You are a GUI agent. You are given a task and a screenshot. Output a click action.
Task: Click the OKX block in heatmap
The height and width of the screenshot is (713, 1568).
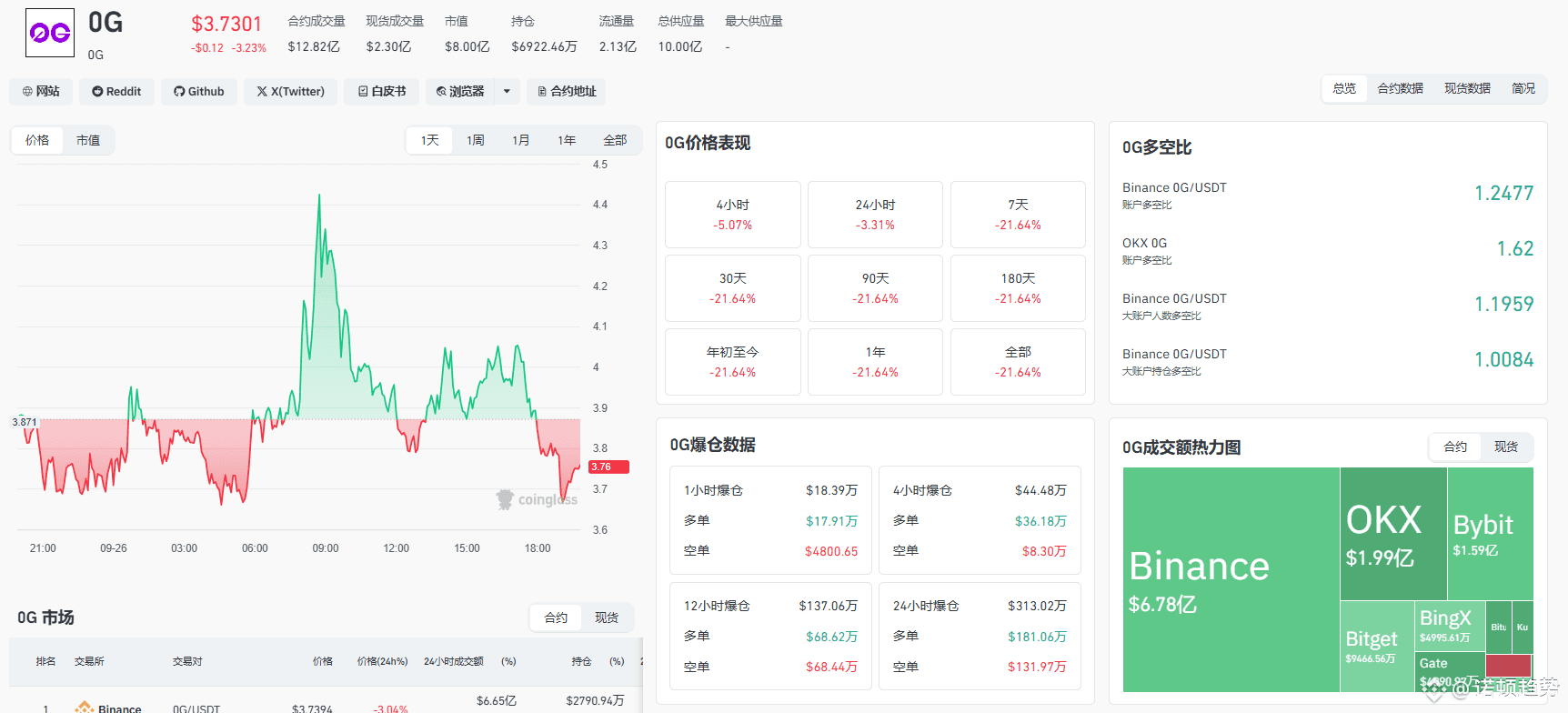tap(1393, 534)
